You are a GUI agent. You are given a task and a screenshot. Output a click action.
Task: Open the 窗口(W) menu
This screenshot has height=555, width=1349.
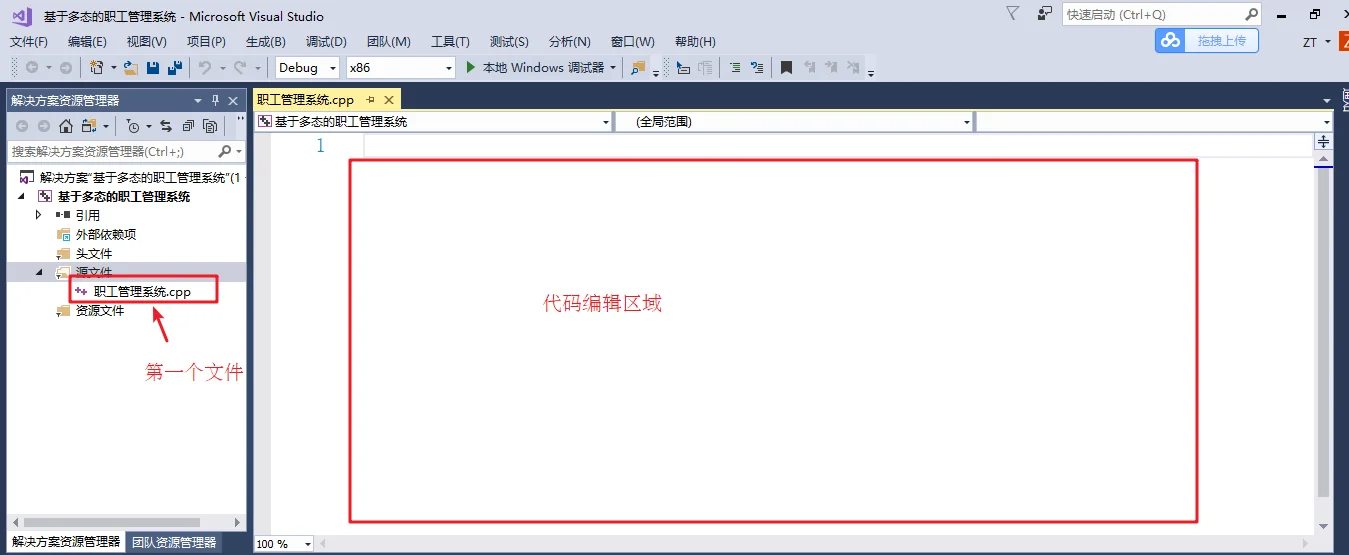632,41
